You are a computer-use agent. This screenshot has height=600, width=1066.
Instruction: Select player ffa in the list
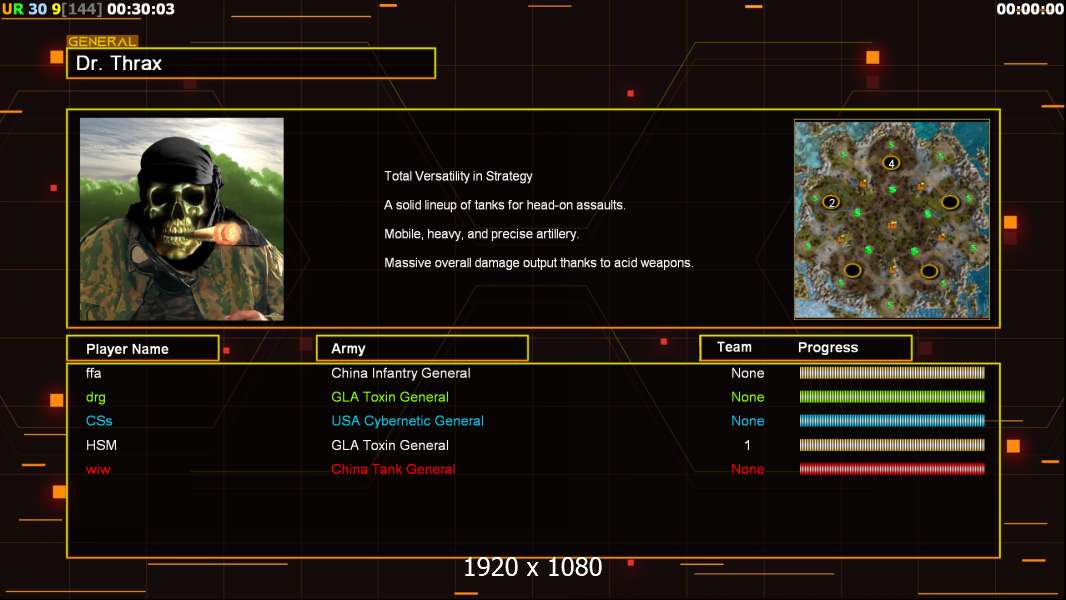(x=93, y=373)
